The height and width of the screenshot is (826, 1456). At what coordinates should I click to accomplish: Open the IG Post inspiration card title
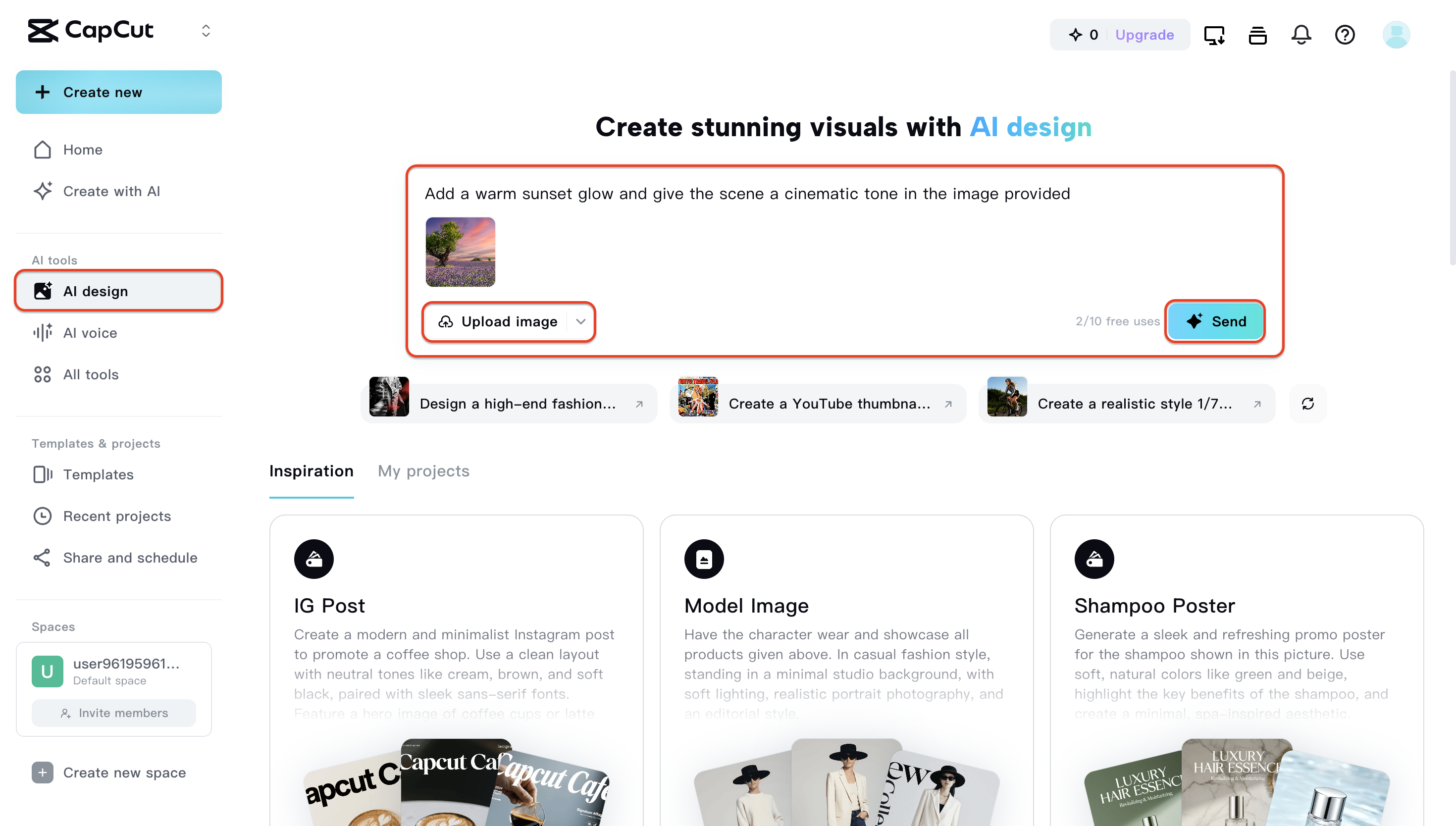click(x=329, y=606)
